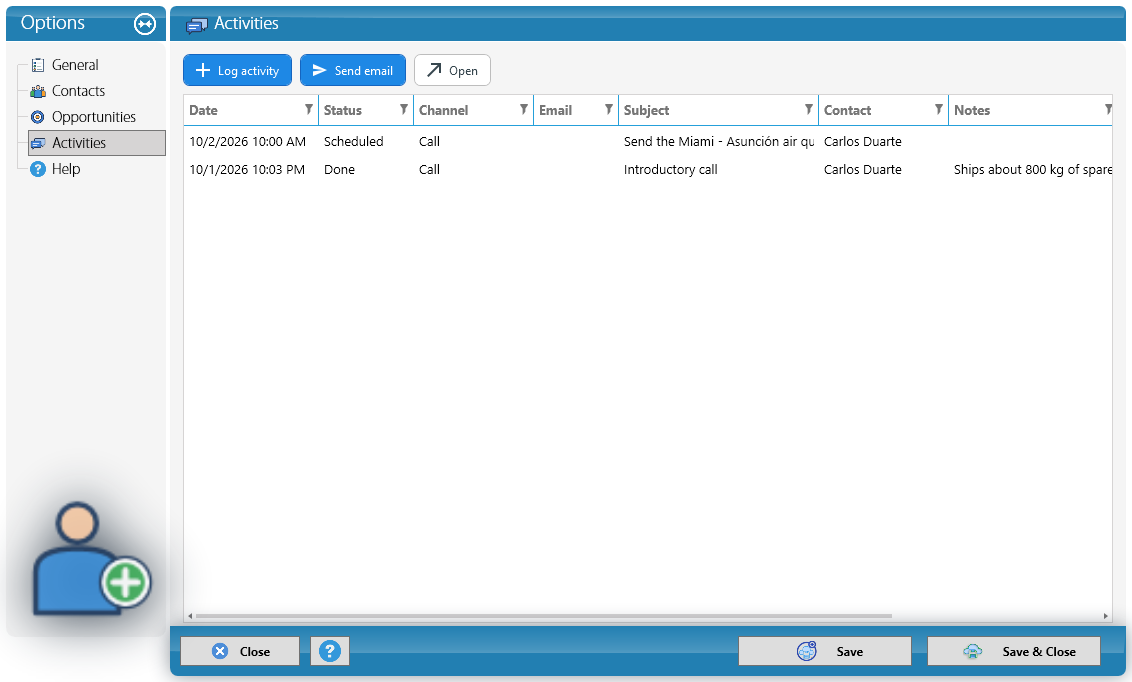The image size is (1132, 682).
Task: Open the Status column filter
Action: point(404,109)
